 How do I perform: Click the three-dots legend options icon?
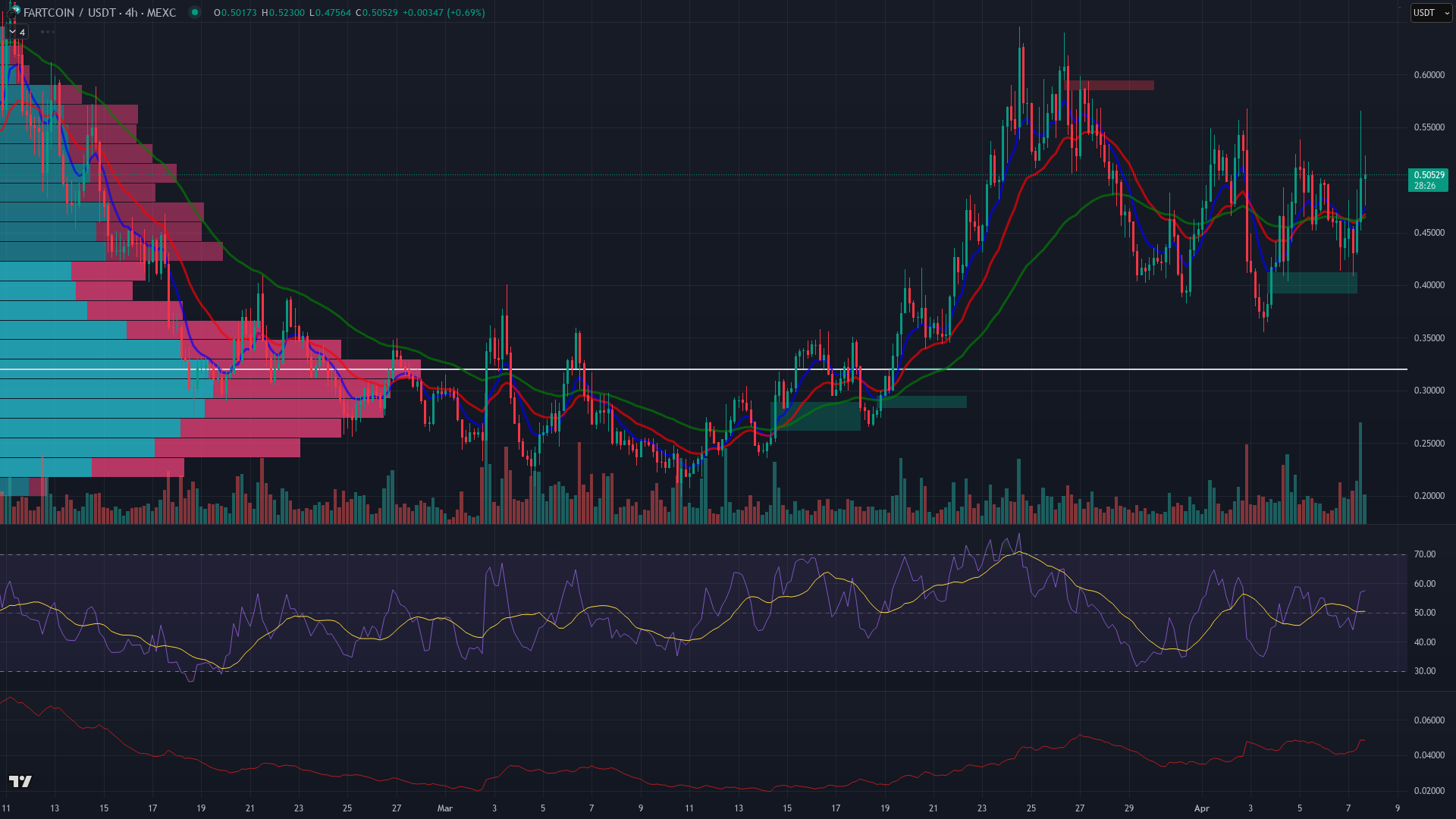(x=47, y=32)
